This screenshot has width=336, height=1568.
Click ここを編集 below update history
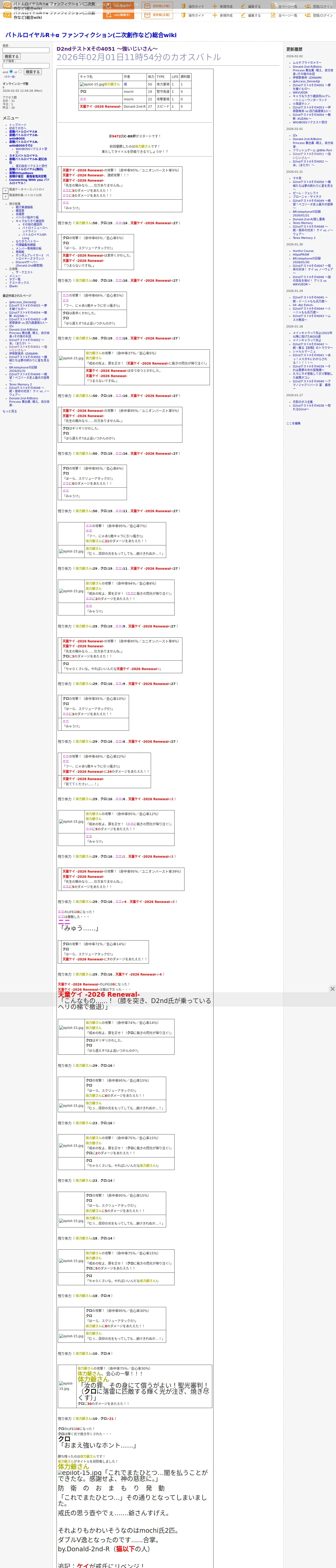293,423
